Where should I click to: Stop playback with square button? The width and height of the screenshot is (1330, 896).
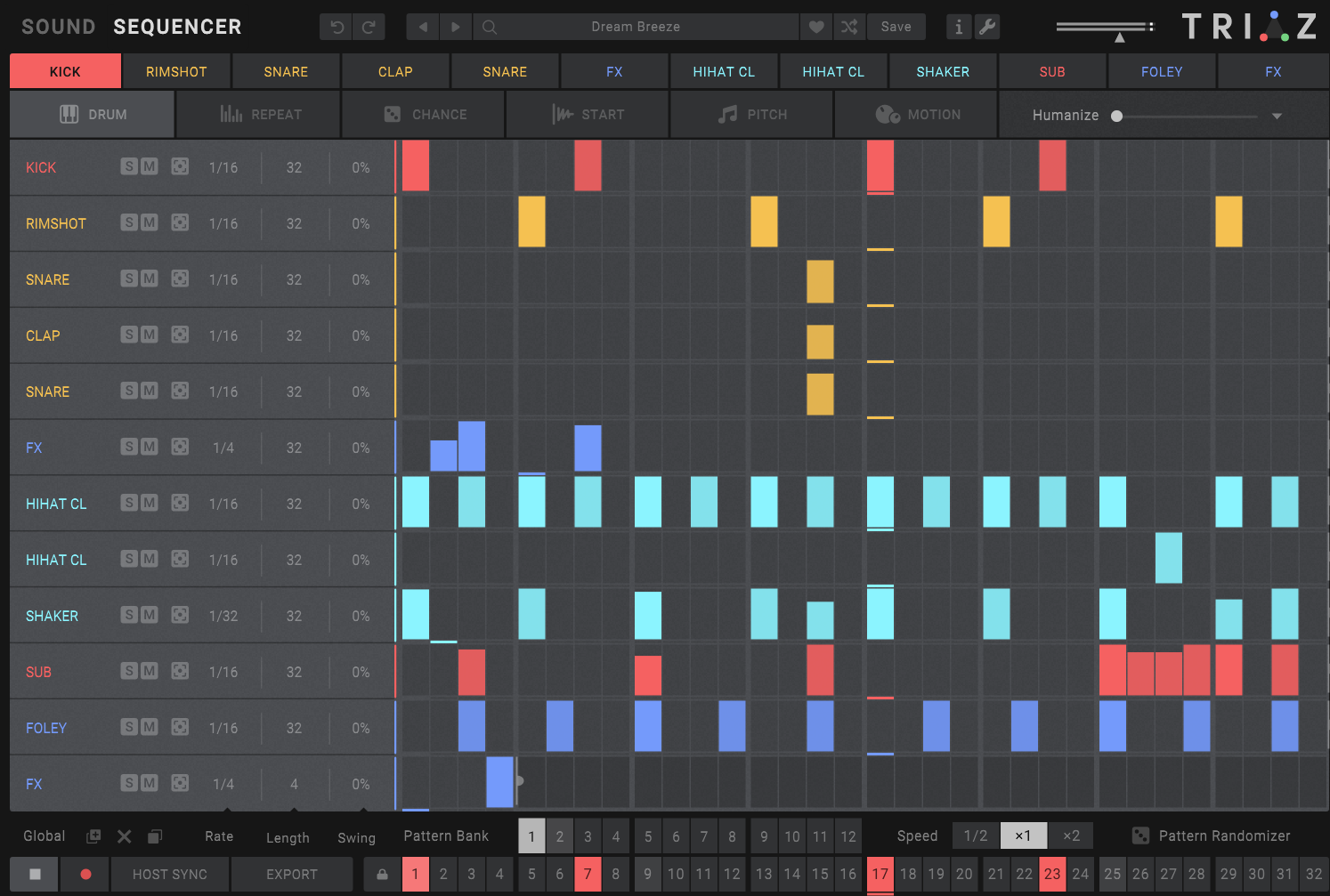tap(35, 875)
